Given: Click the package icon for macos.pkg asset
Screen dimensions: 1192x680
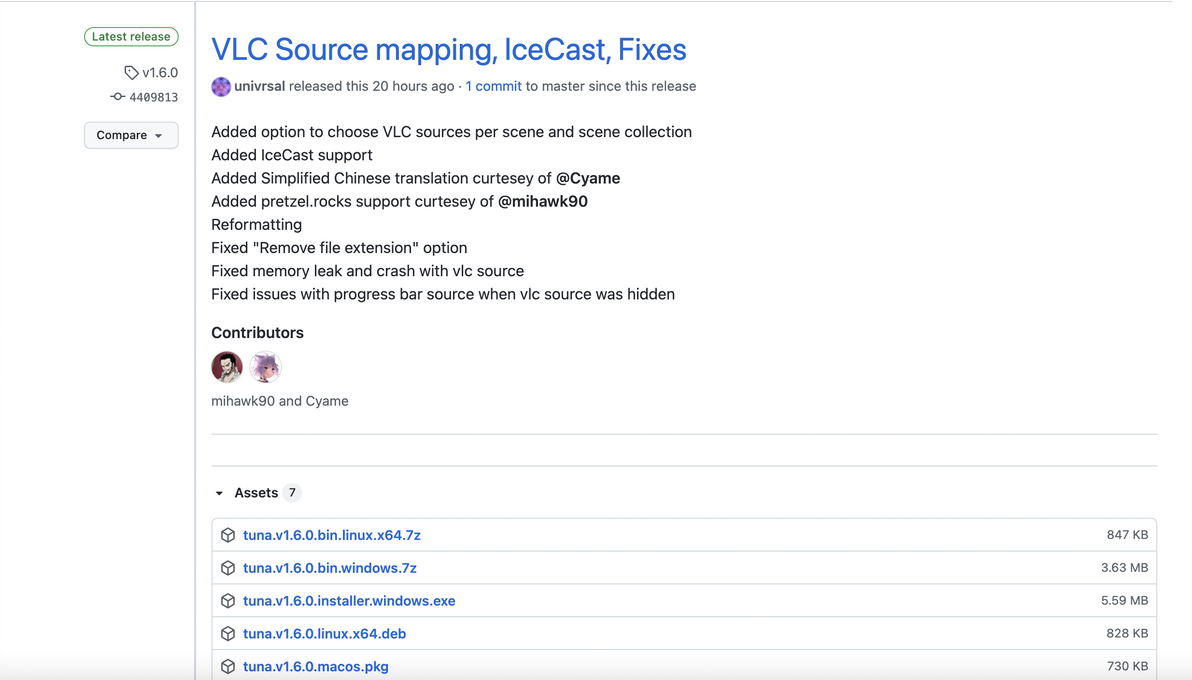Looking at the screenshot, I should click(228, 667).
